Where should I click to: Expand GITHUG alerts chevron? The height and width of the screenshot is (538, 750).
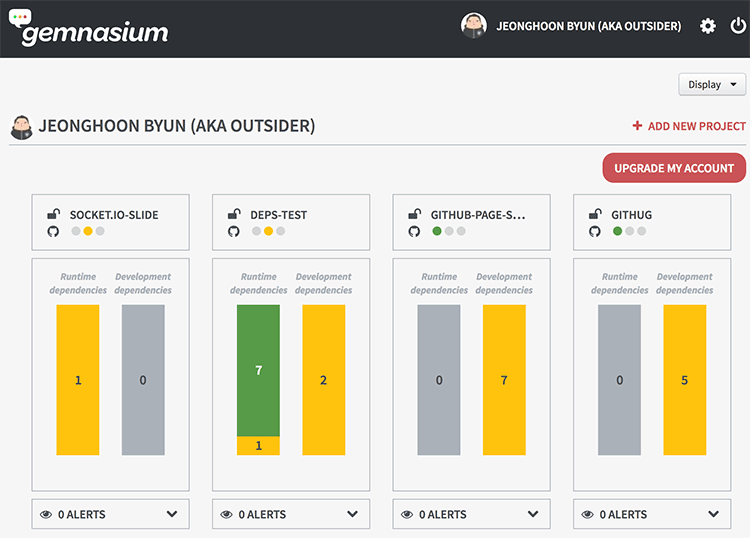(x=714, y=514)
